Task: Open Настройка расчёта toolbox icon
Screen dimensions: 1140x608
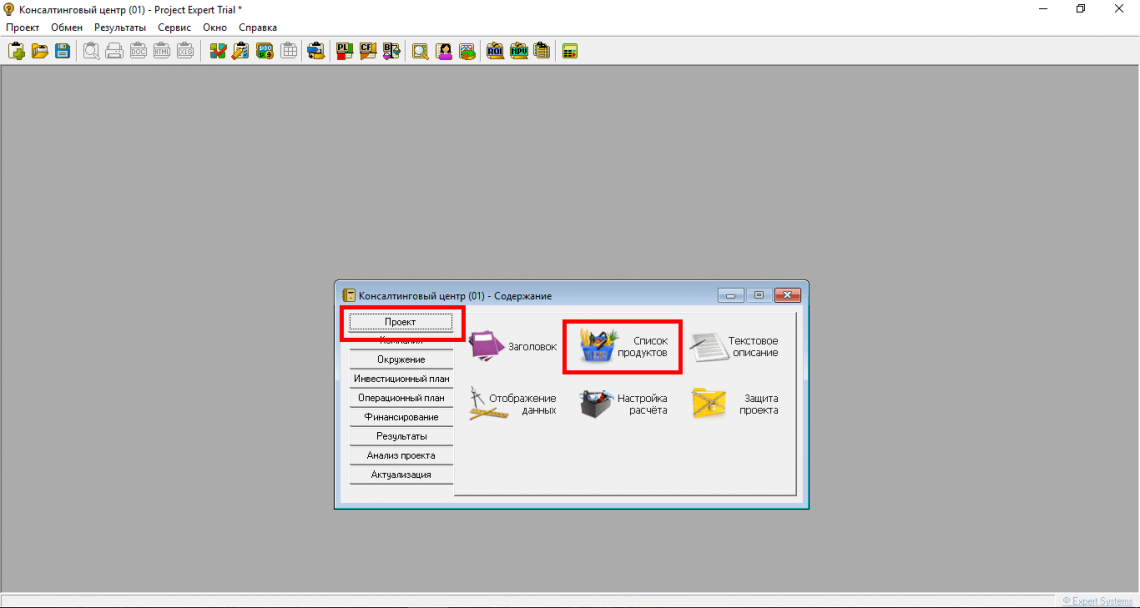Action: (x=622, y=404)
